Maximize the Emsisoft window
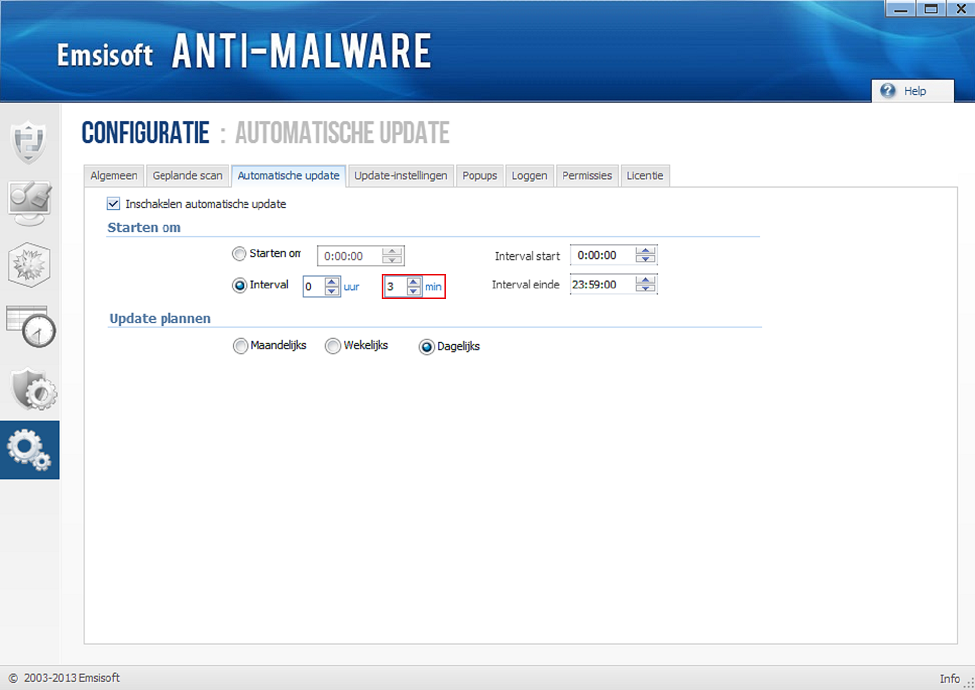Screen dimensions: 975x690 coord(930,9)
